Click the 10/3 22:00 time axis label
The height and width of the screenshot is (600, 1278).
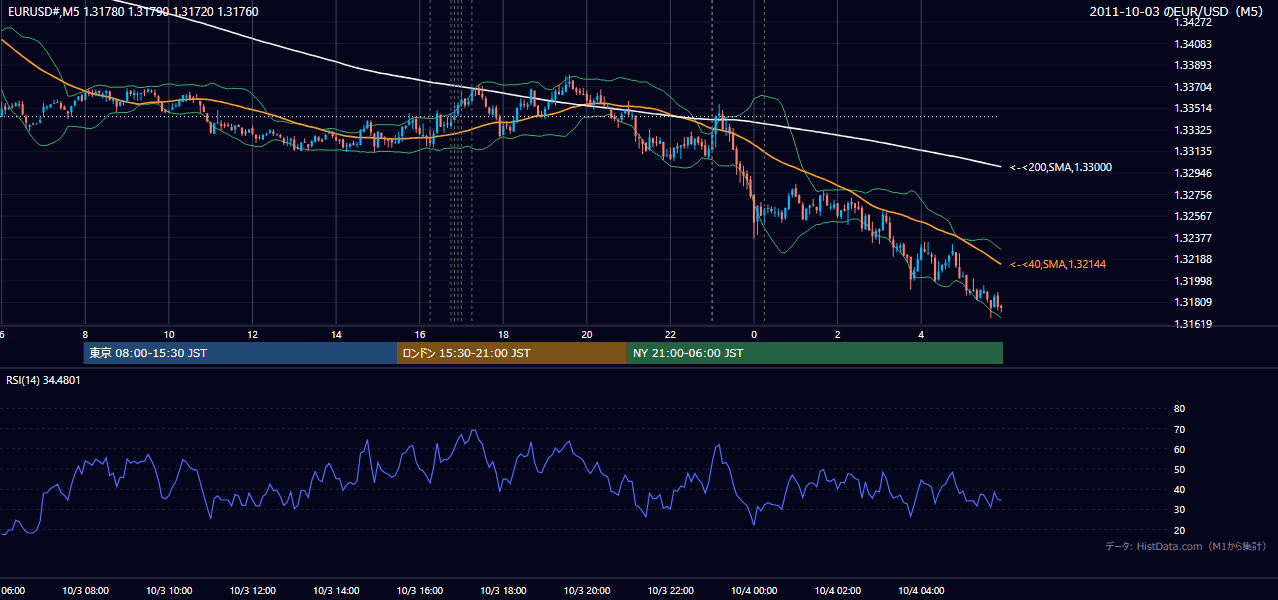pos(670,591)
